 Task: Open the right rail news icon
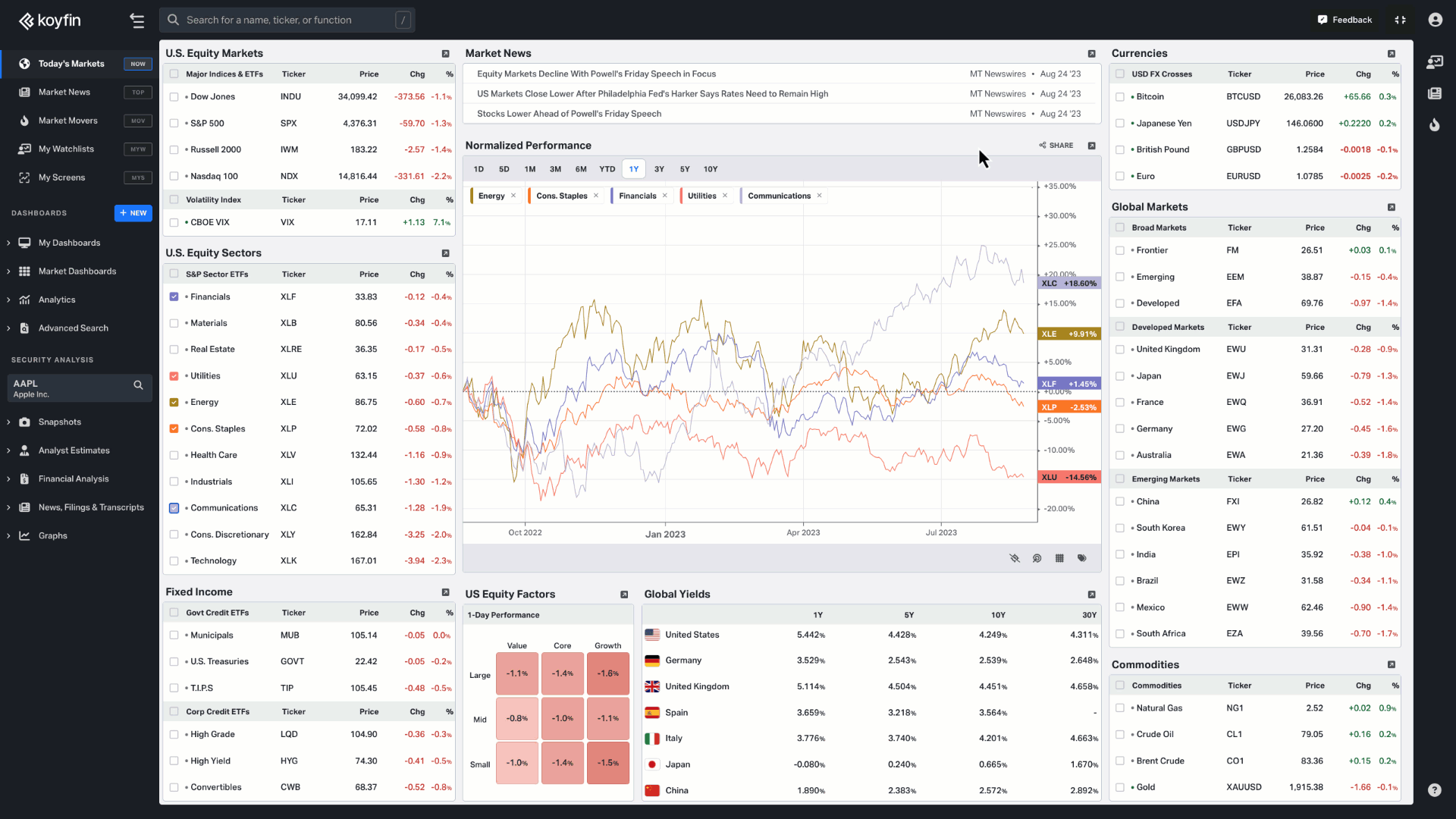1434,93
